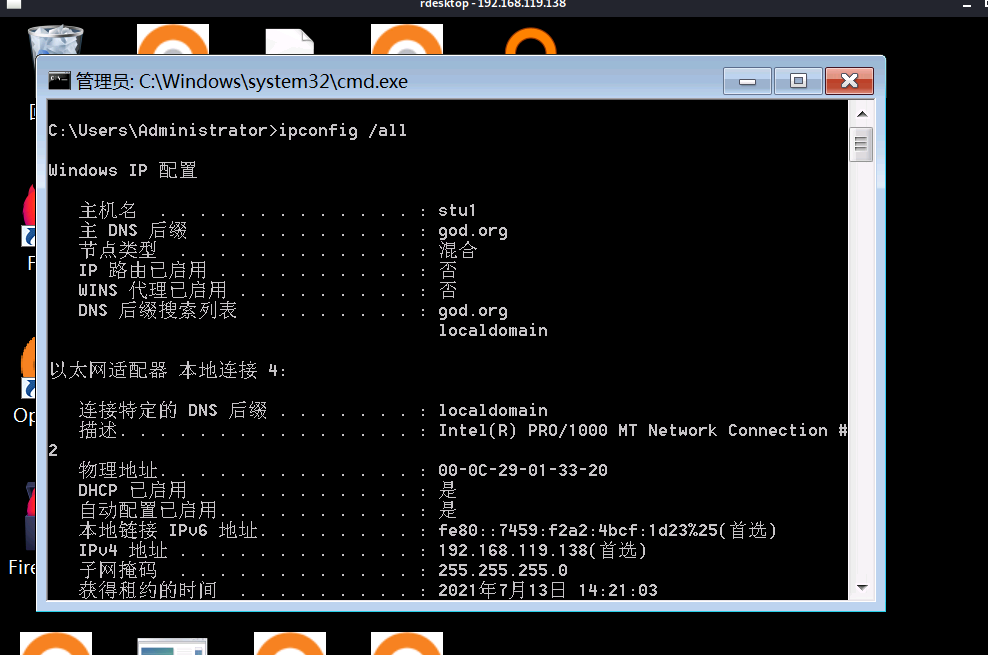Viewport: 988px width, 655px height.
Task: Minimize the cmd.exe window
Action: (747, 81)
